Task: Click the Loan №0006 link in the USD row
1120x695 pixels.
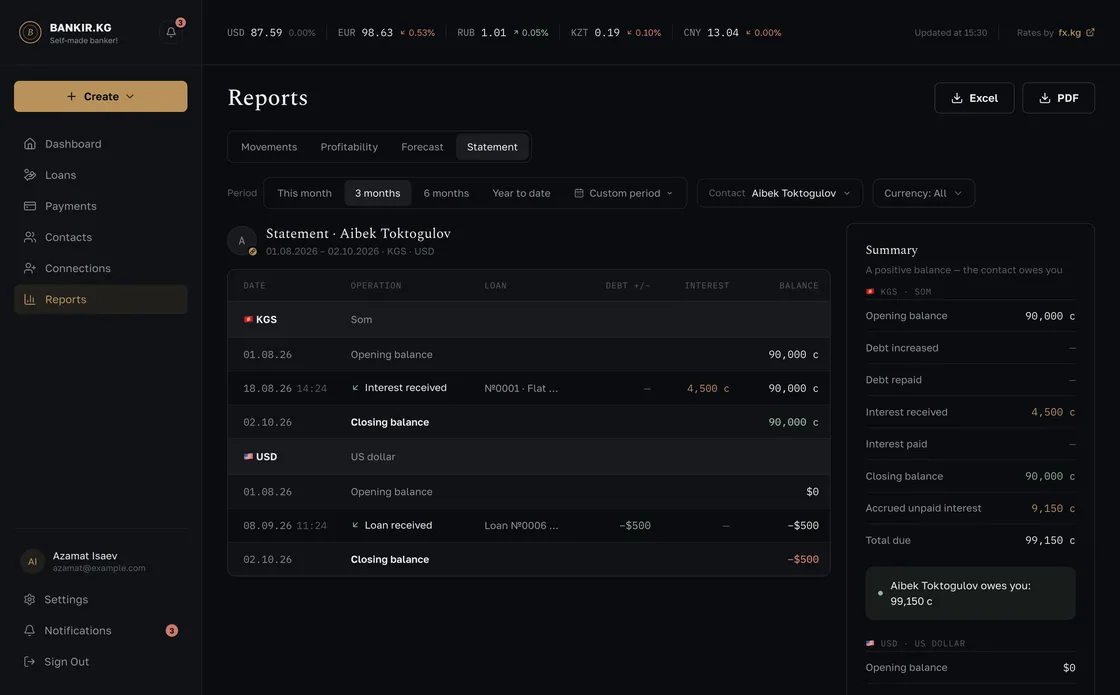Action: click(x=521, y=526)
